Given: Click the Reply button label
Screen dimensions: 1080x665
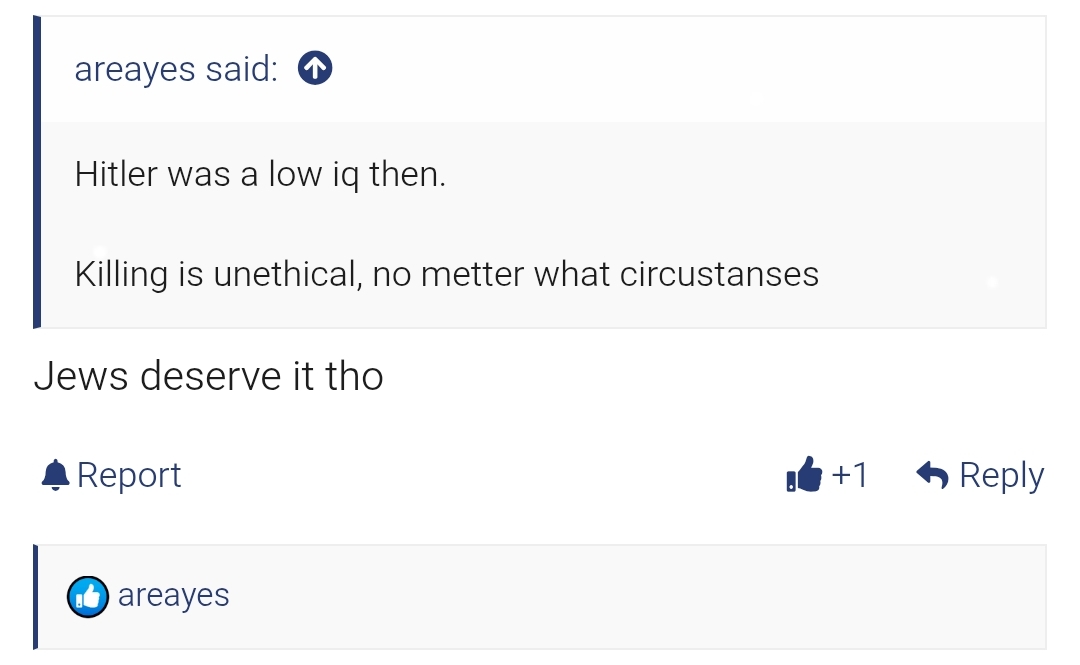Looking at the screenshot, I should [1001, 475].
